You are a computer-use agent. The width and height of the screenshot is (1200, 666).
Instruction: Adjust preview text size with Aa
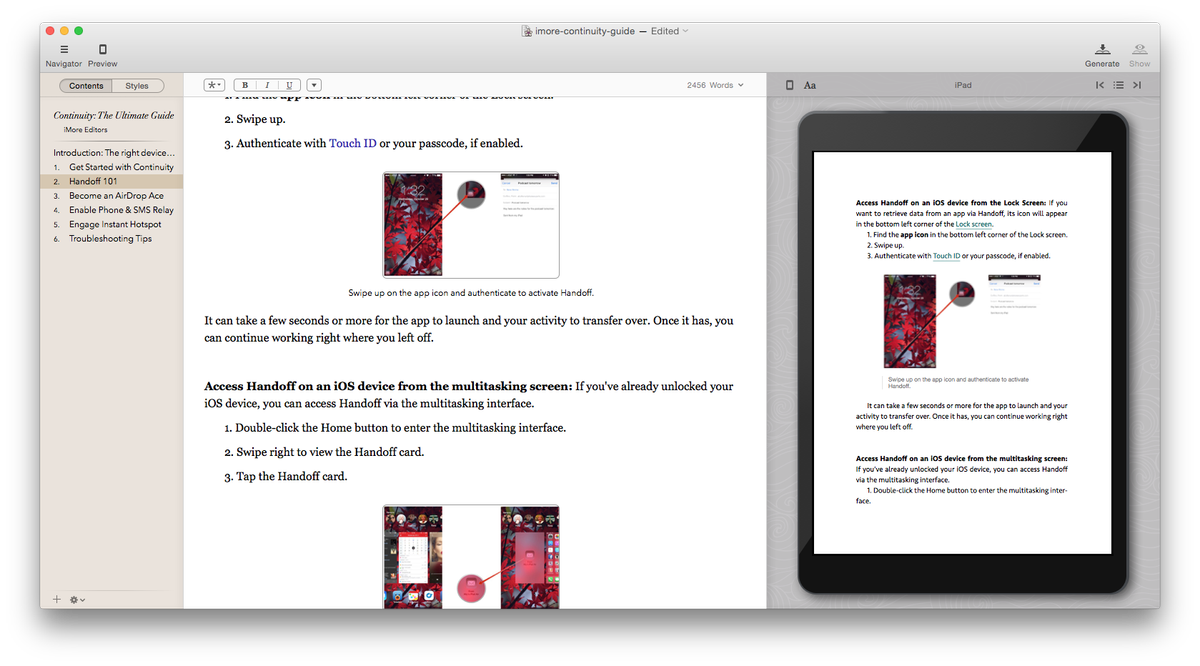coord(809,85)
